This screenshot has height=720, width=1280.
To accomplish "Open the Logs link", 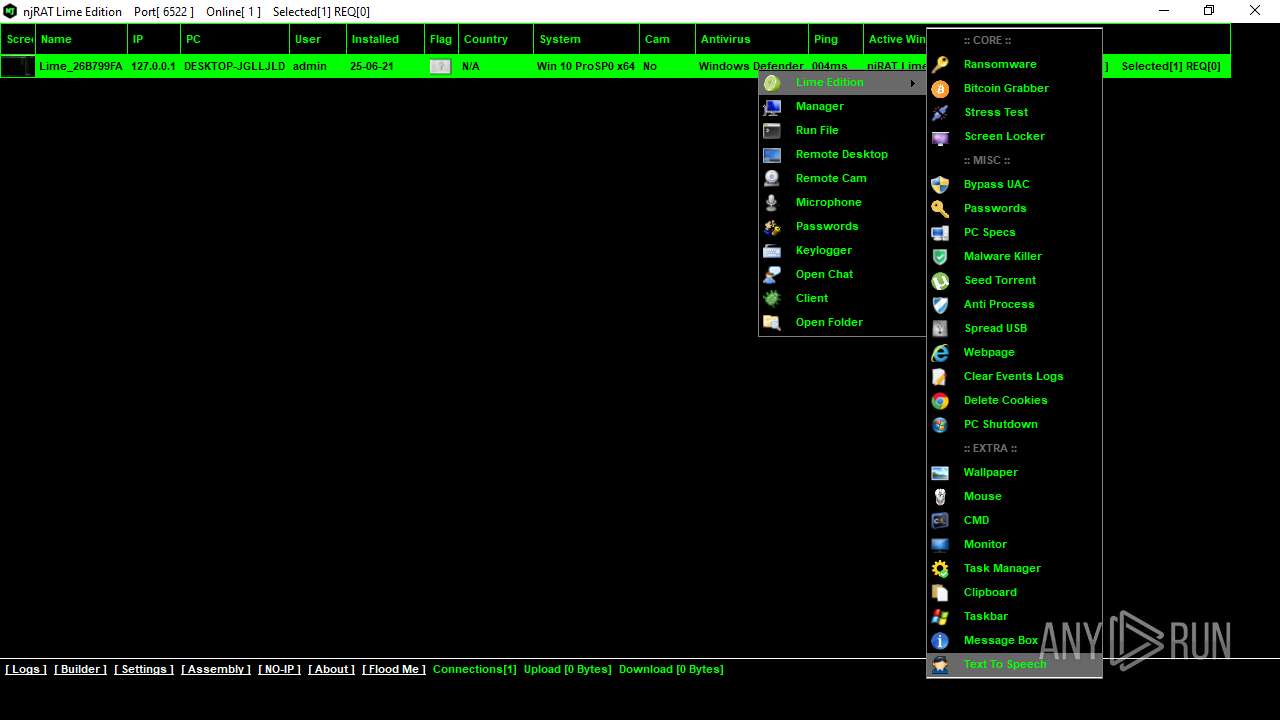I will (x=26, y=669).
